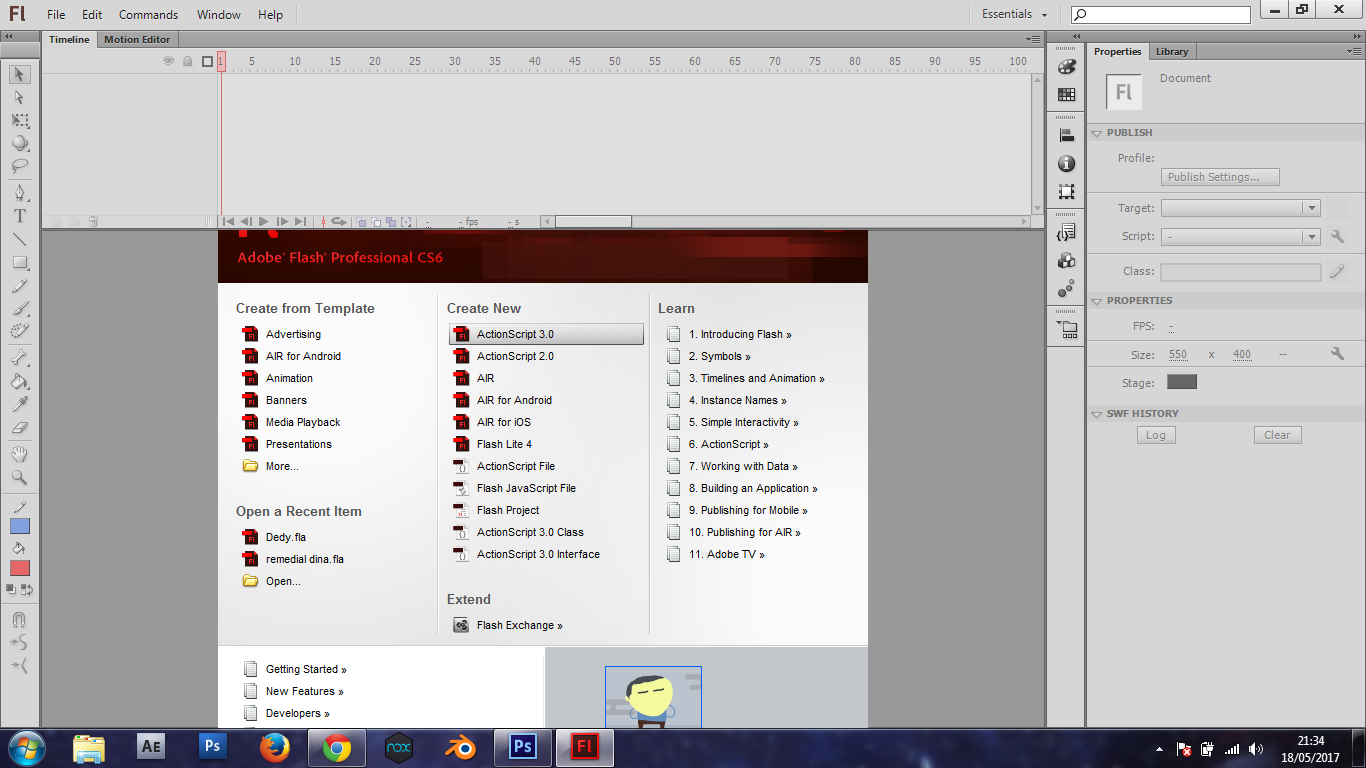Collapse the PUBLISH section
Image resolution: width=1366 pixels, height=768 pixels.
[1097, 132]
